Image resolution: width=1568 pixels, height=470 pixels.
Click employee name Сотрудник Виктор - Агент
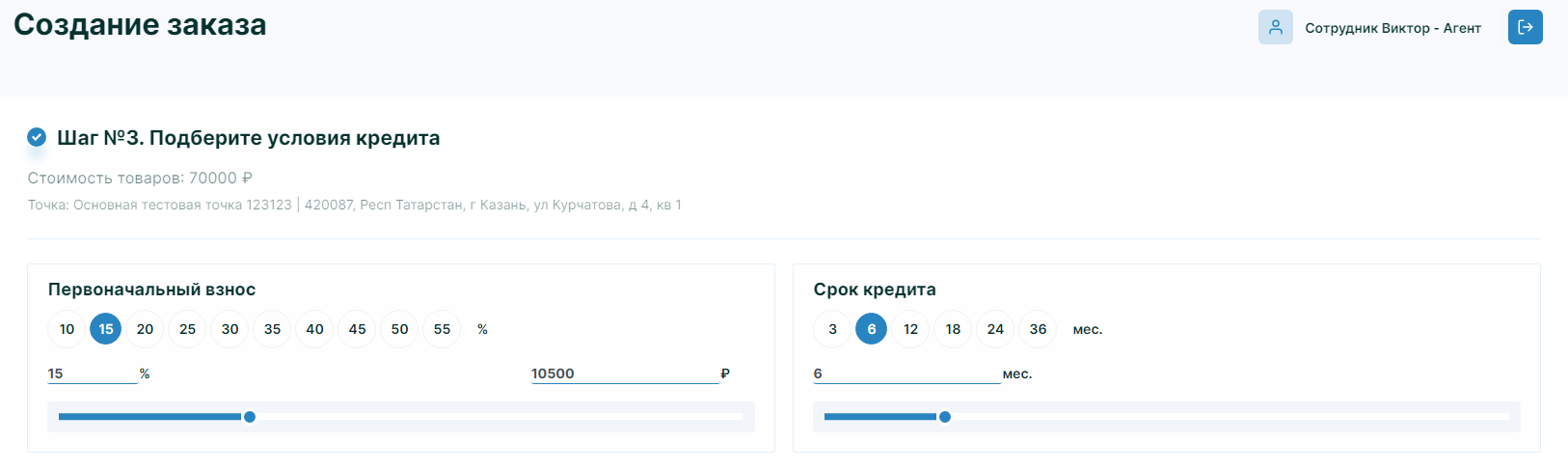(x=1392, y=28)
